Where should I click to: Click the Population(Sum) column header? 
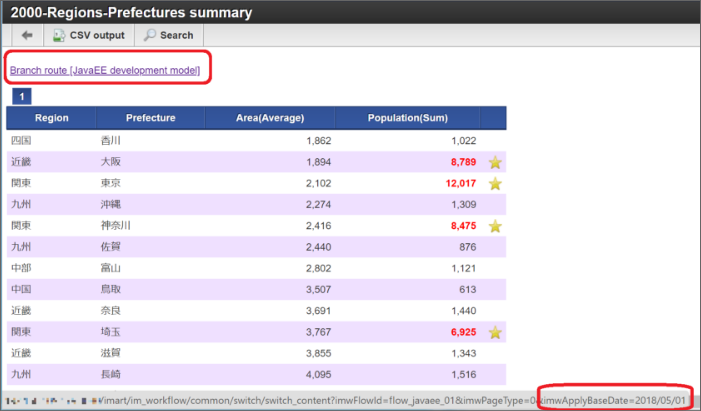407,118
